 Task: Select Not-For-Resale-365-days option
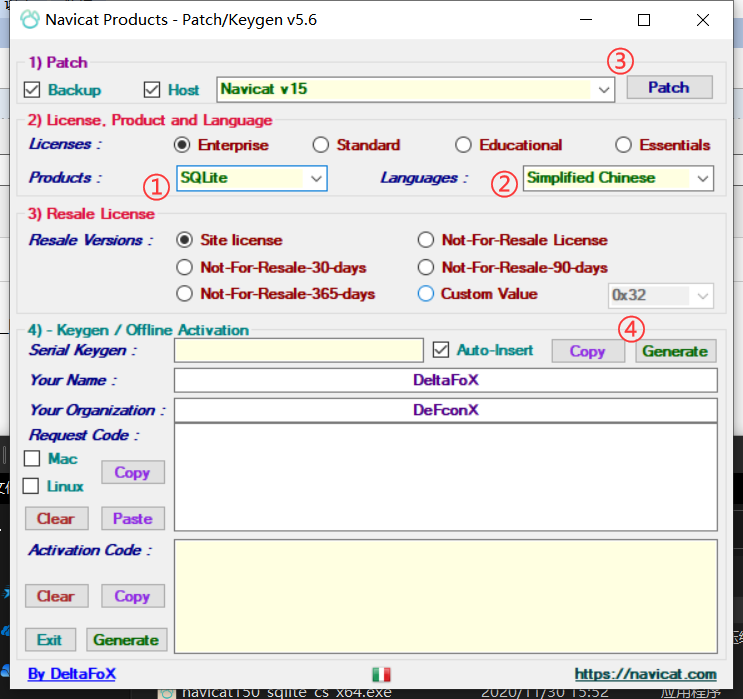184,294
